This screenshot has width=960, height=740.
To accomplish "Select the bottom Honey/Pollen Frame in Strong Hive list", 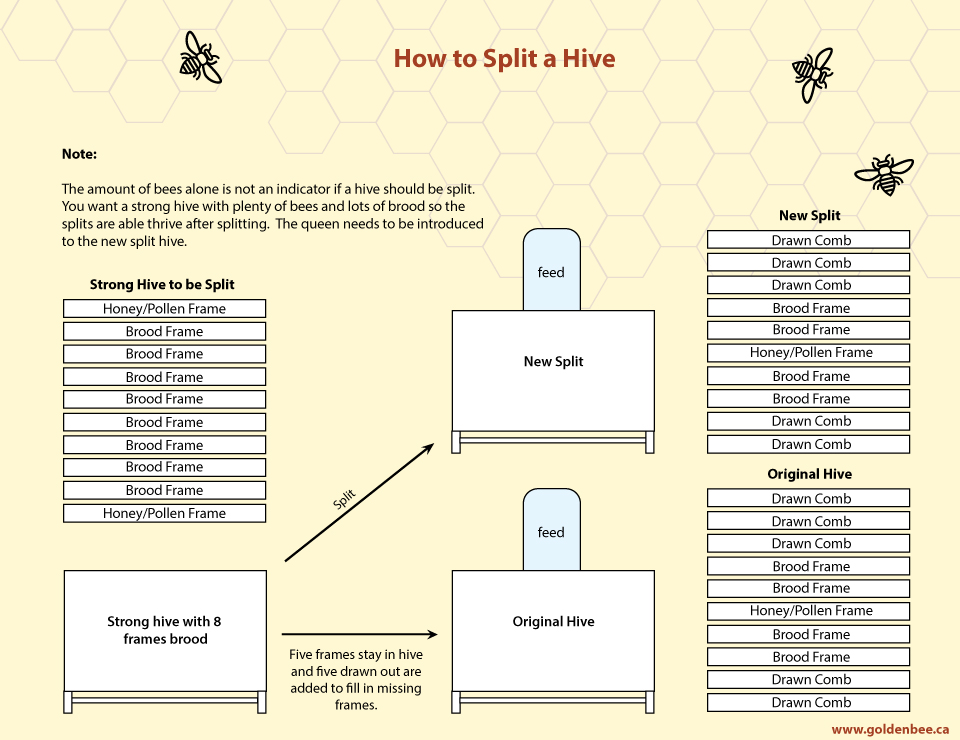I will (x=164, y=513).
